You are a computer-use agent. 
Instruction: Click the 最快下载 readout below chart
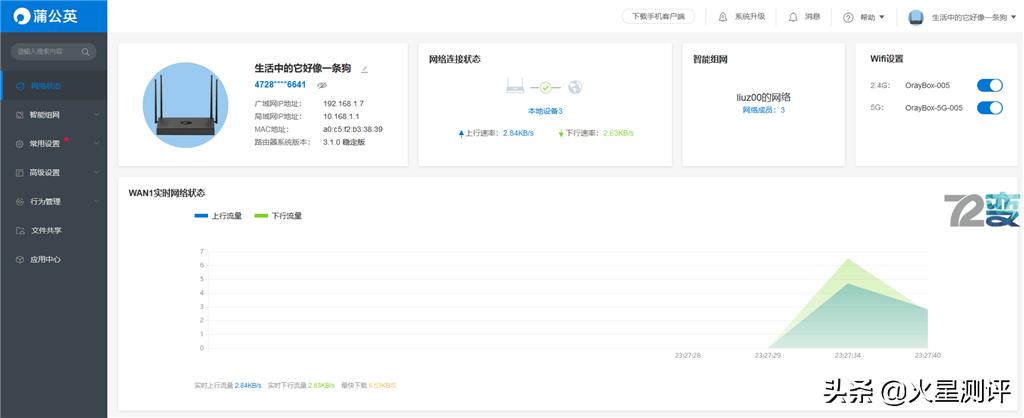tap(368, 386)
